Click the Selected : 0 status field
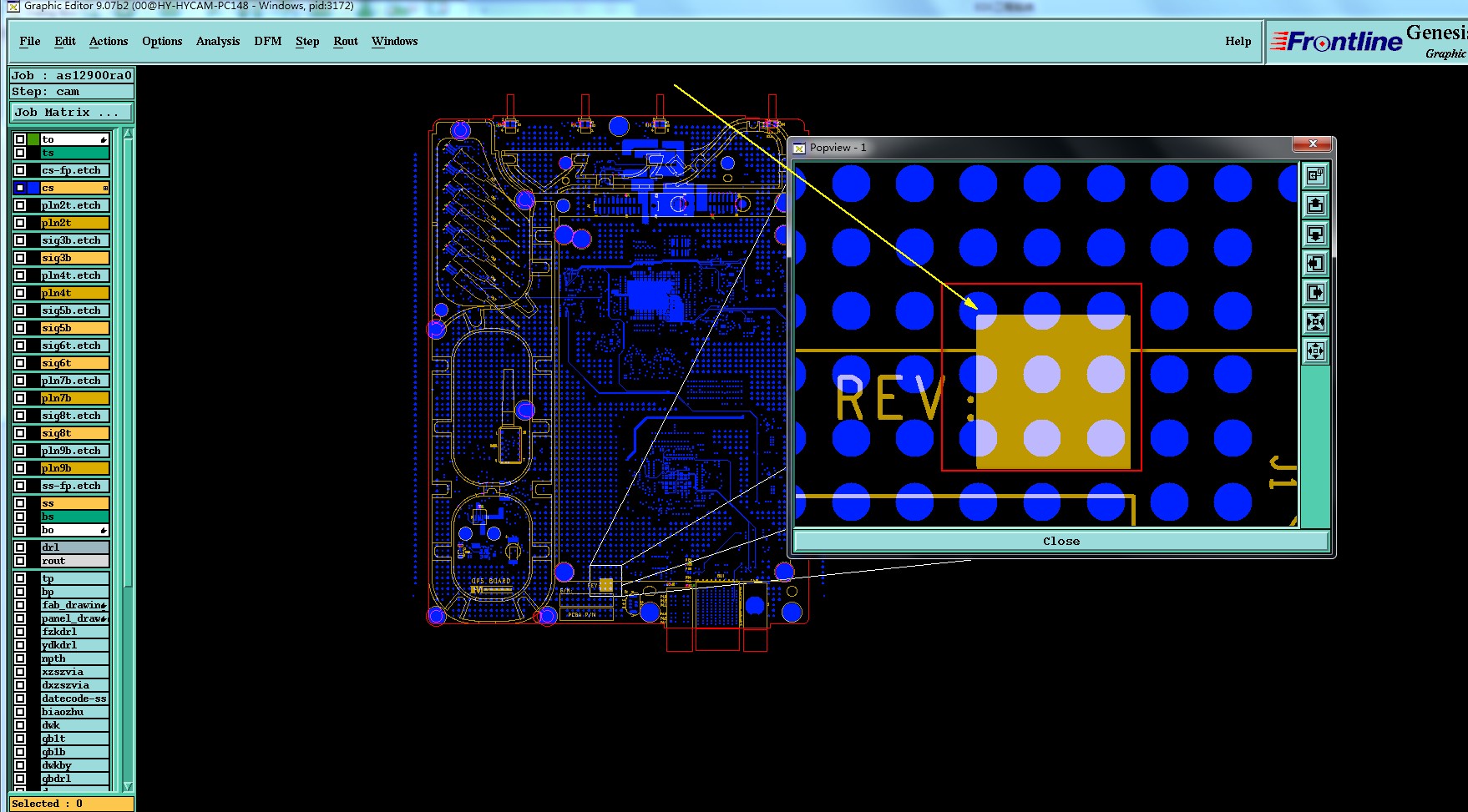 click(x=71, y=804)
